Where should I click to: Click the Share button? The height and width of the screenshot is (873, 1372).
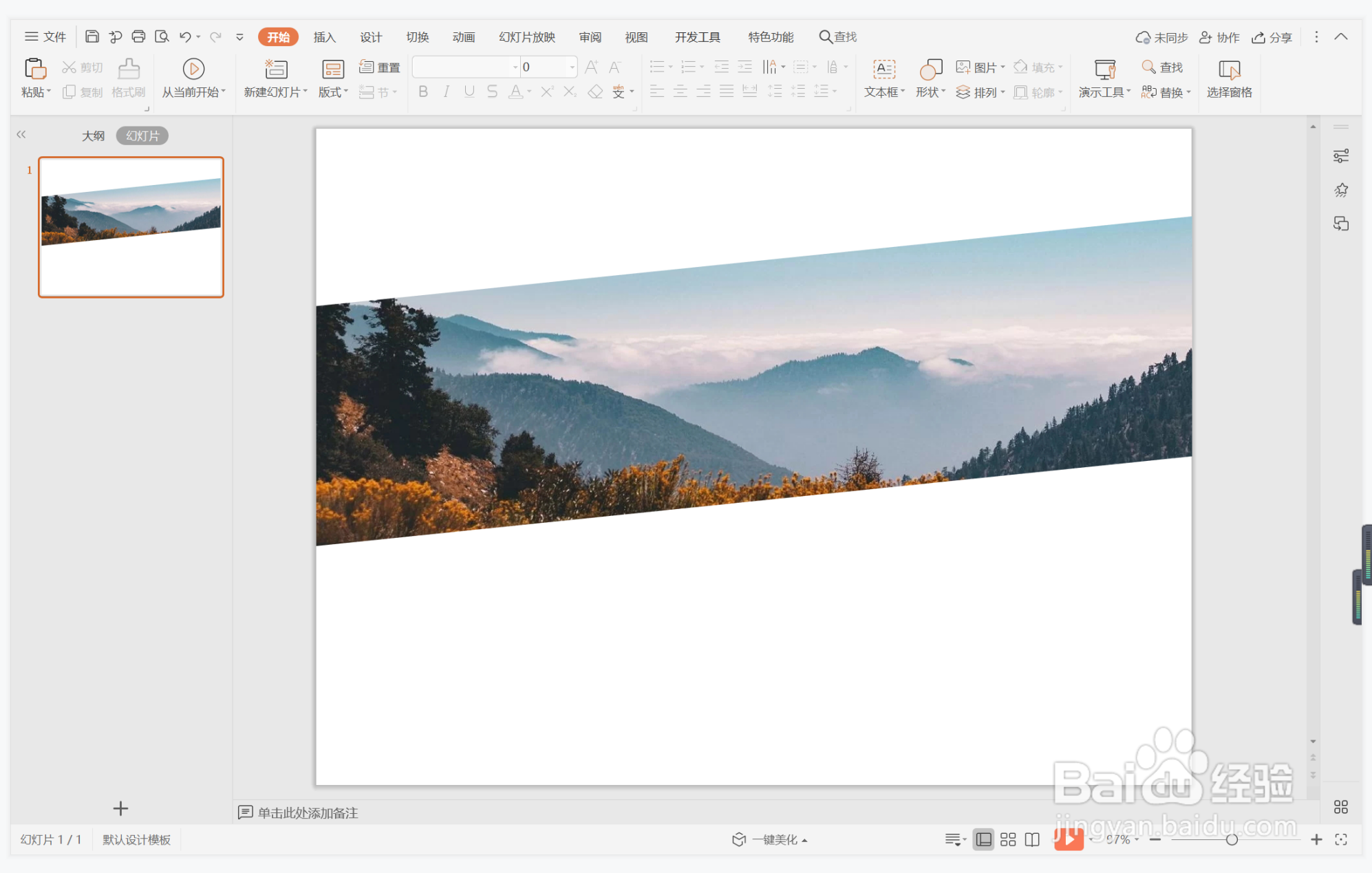(x=1272, y=37)
